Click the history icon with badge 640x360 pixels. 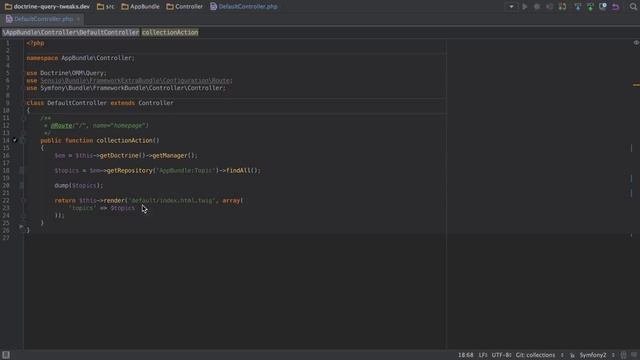point(603,7)
